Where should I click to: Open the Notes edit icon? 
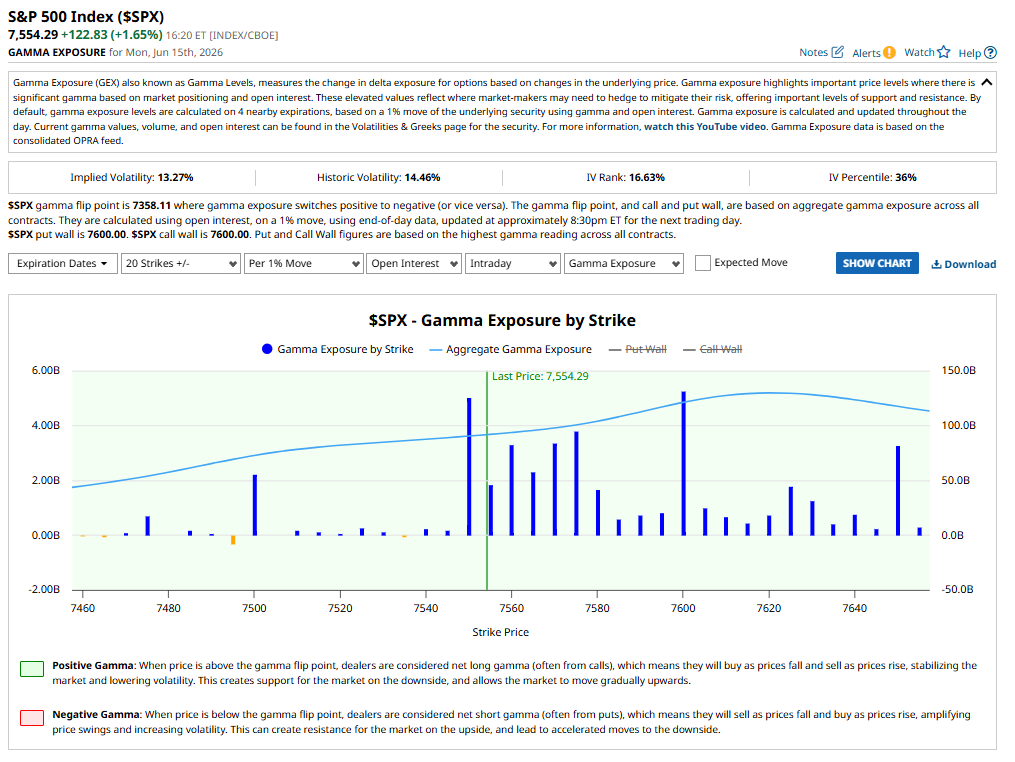(838, 52)
